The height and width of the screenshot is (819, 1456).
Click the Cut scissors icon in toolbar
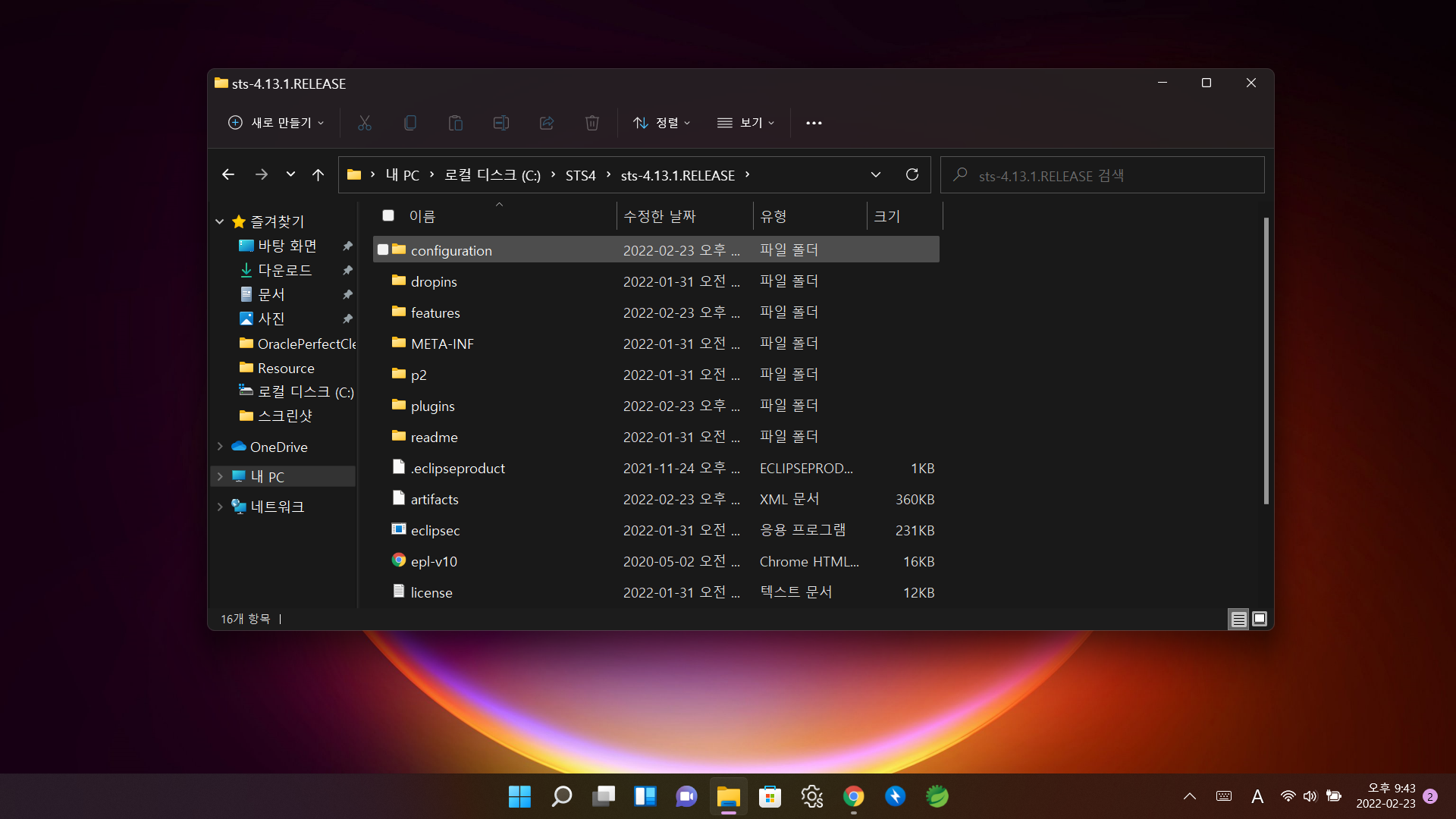click(365, 123)
